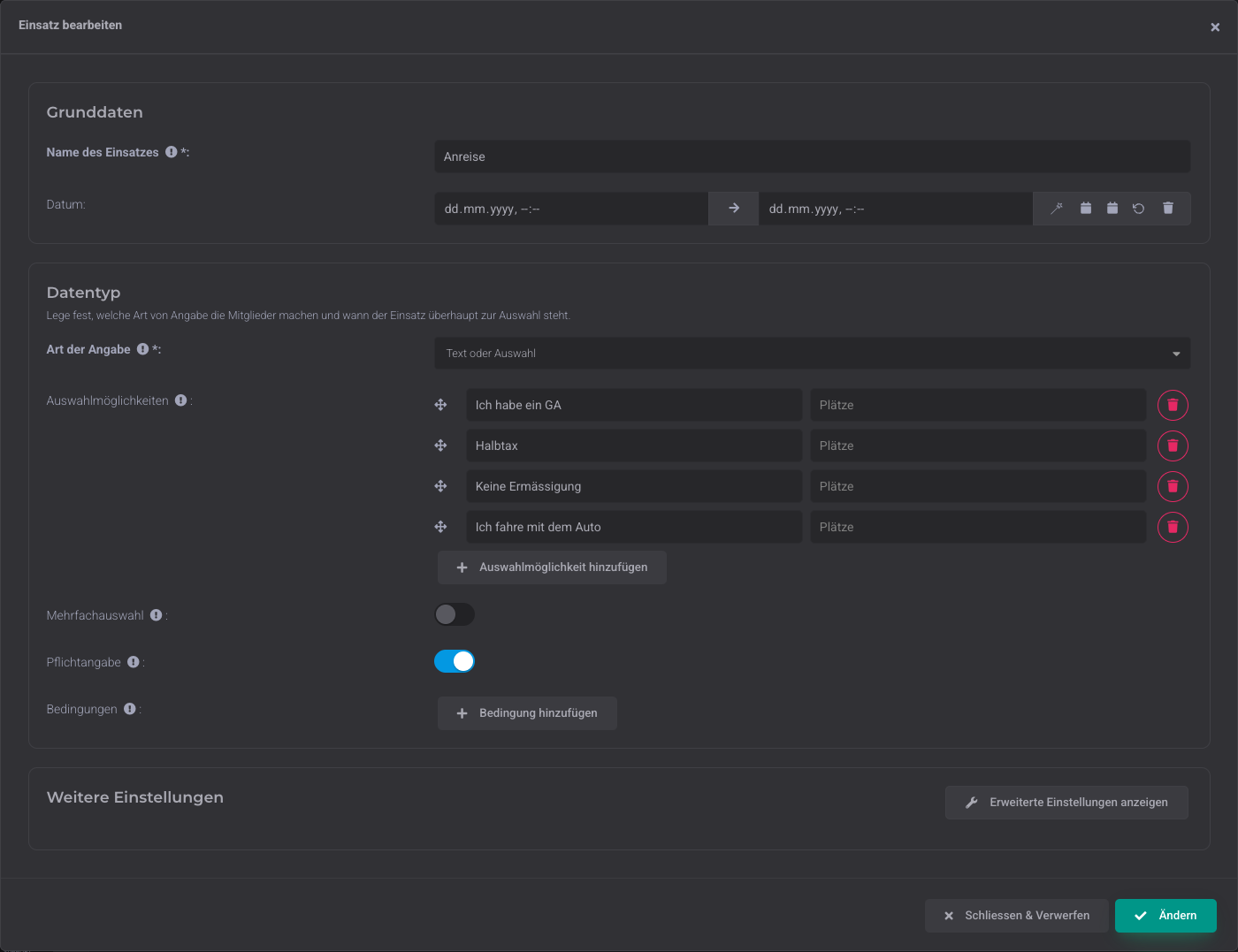Screen dimensions: 1238x952
Task: Click info icon next to 'Auswahlmöglichkeiten'
Action: pos(180,400)
